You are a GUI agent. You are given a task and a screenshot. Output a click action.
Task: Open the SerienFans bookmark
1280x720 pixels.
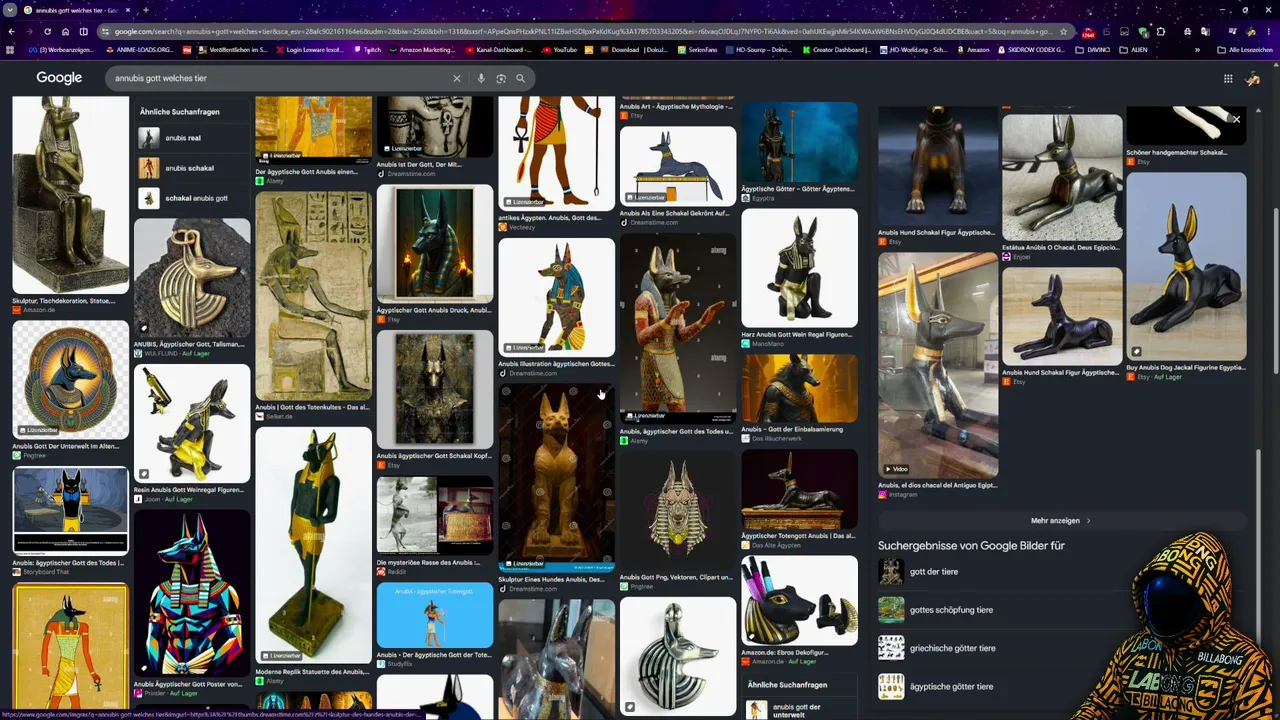697,49
